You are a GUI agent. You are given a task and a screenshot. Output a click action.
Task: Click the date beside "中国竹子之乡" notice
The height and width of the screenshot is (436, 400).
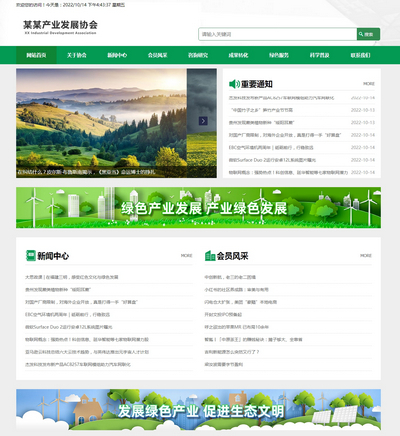coord(363,110)
